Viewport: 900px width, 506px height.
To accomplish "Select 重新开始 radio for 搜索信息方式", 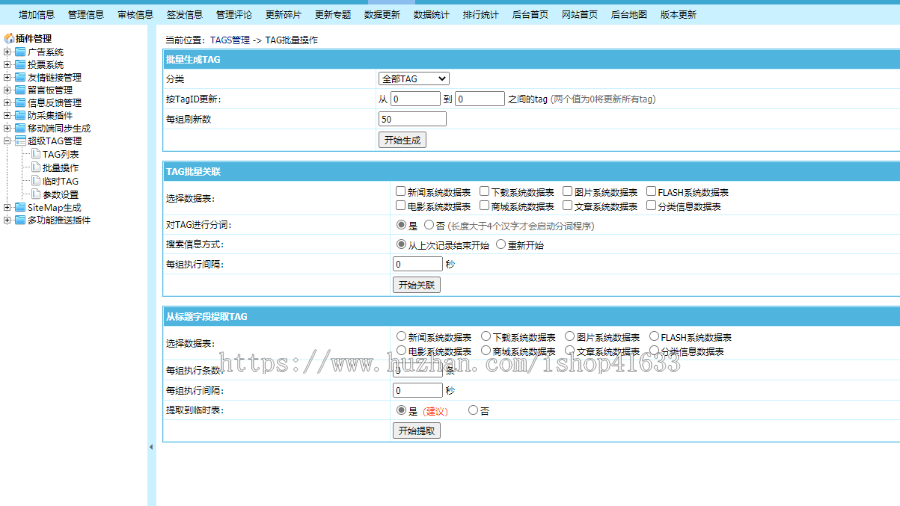I will click(502, 245).
